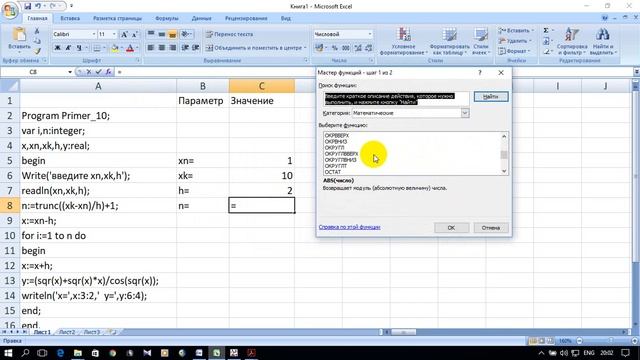
Task: Open the font name Calibri dropdown
Action: tap(94, 34)
